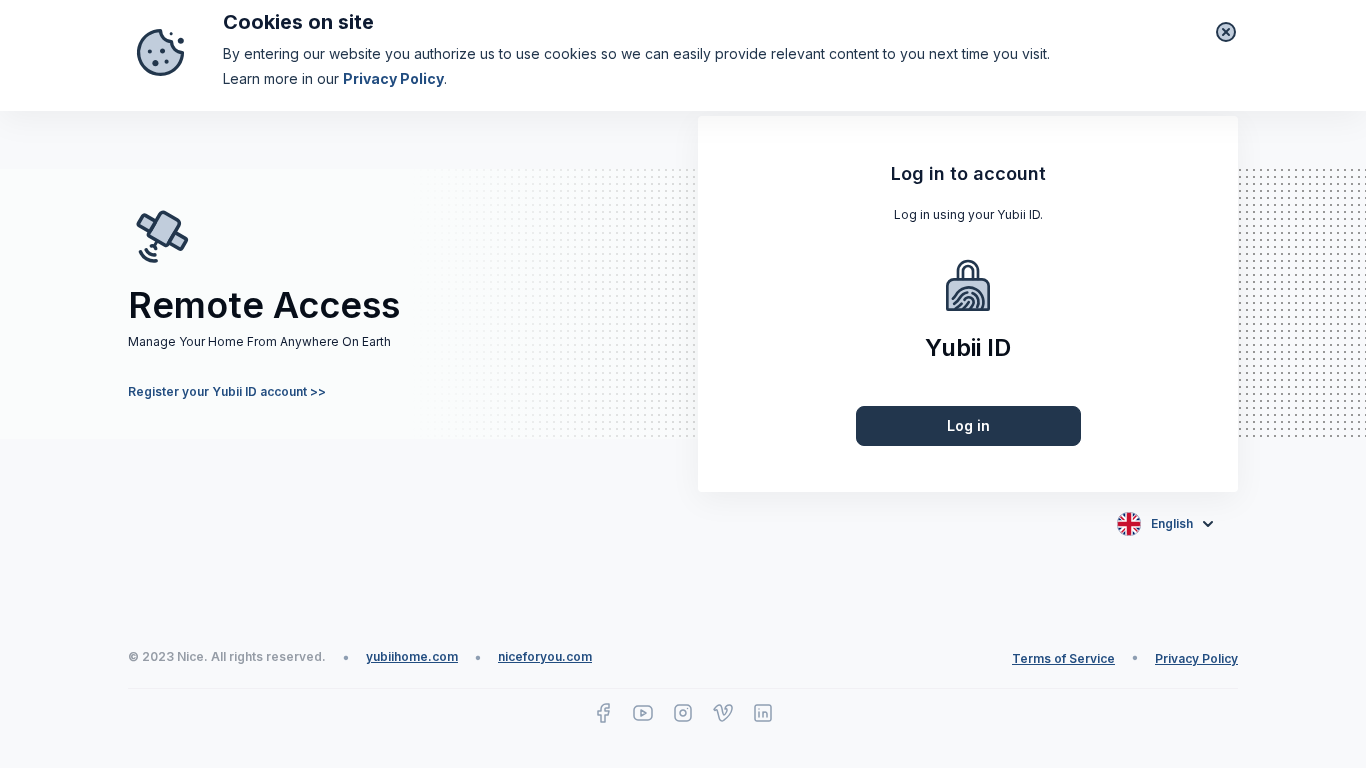Open footer Privacy Policy link
This screenshot has height=768, width=1366.
[x=1196, y=659]
